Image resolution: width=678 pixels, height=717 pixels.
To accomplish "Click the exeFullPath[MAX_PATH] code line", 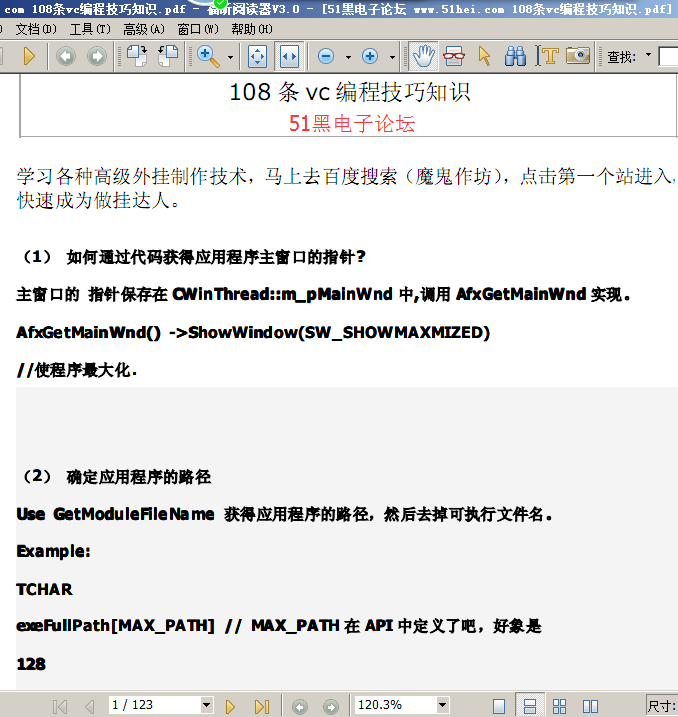I will click(x=279, y=626).
